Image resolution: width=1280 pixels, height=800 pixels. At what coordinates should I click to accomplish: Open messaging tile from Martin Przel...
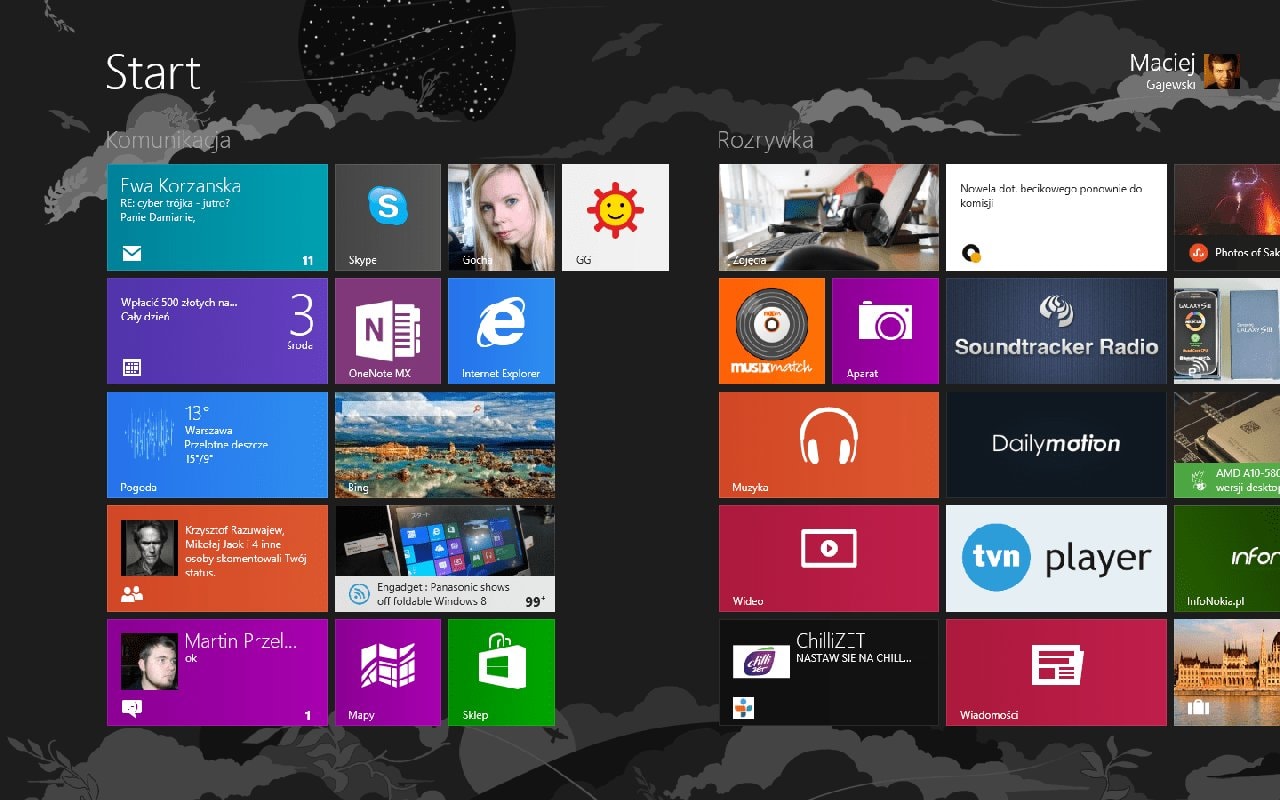pyautogui.click(x=217, y=672)
